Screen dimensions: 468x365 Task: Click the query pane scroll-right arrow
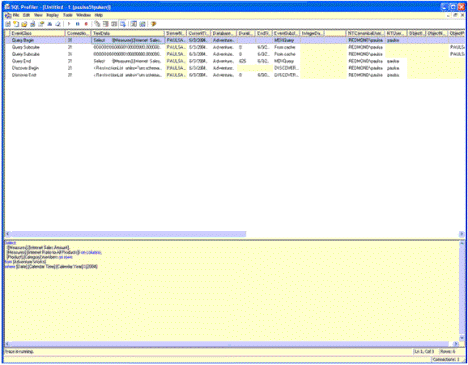pos(456,344)
